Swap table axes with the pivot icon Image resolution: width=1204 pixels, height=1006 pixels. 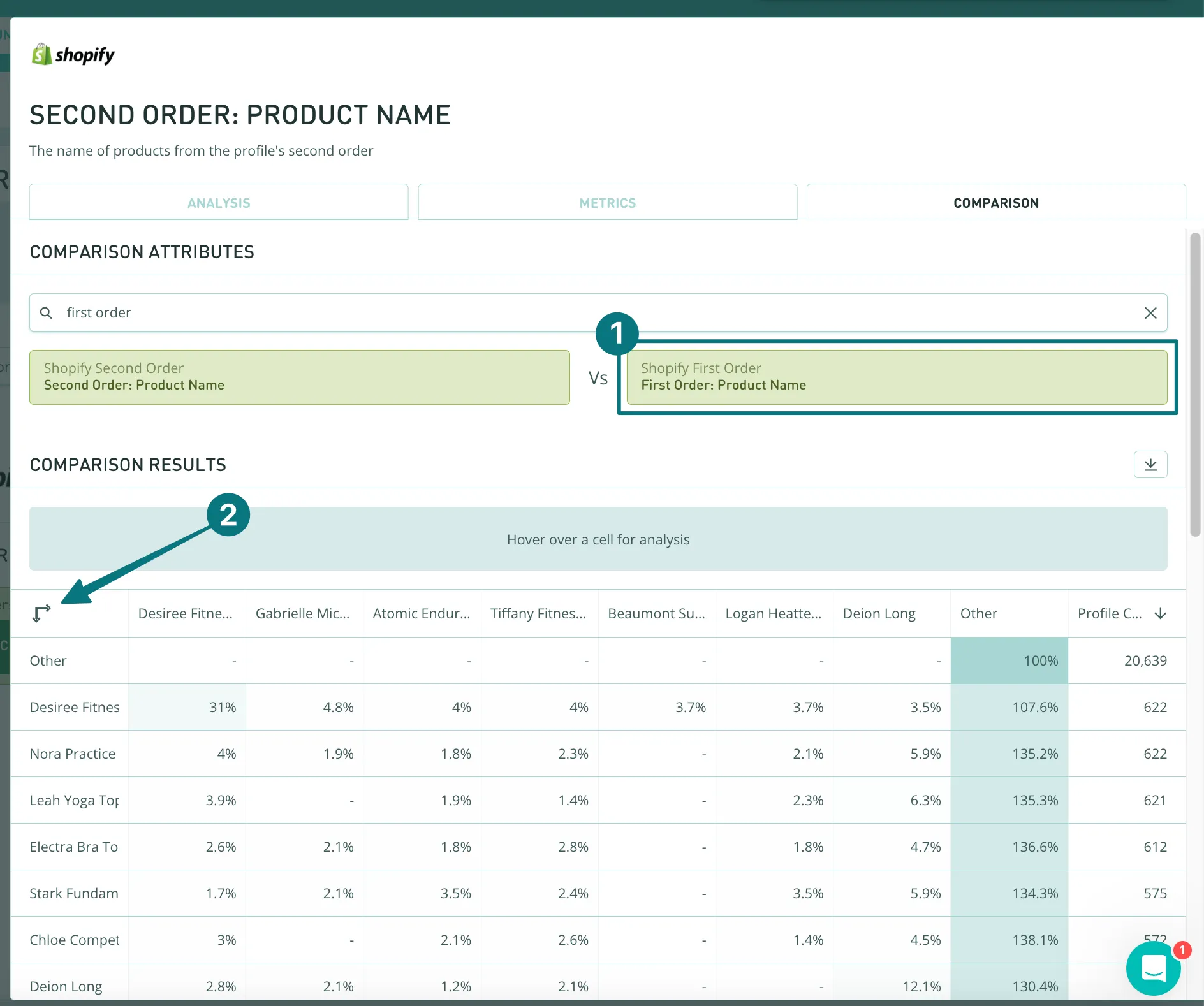click(41, 613)
